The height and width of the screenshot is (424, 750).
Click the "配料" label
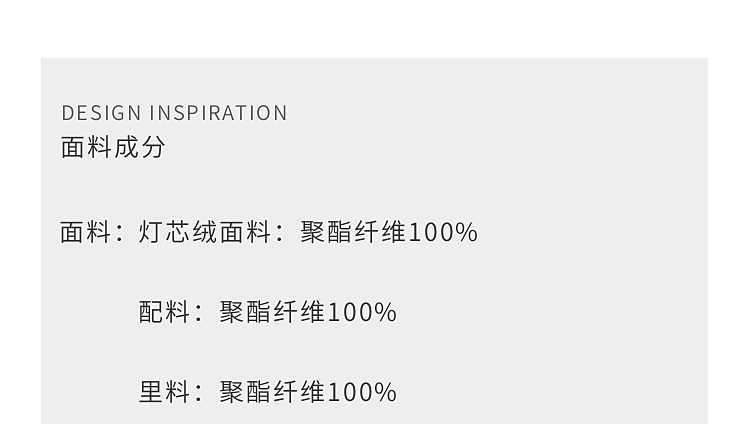(165, 313)
